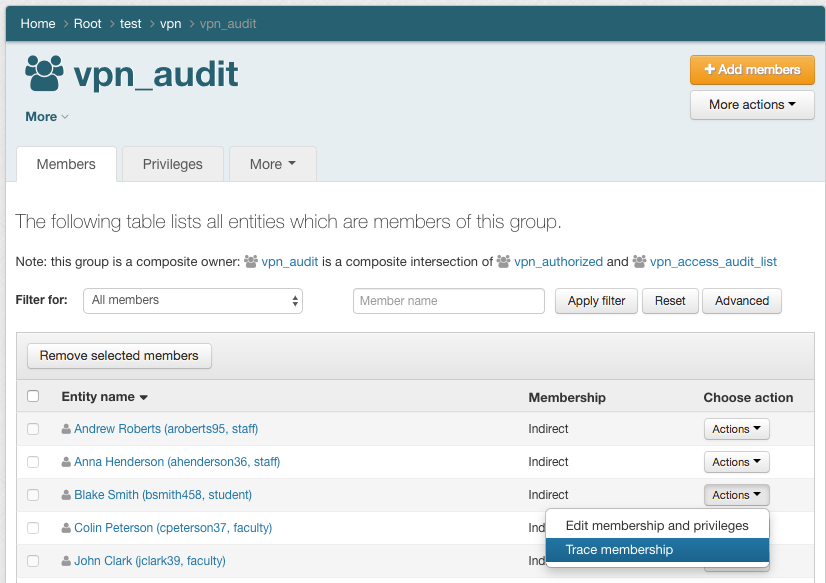
Task: Click group icon before vpn_access_audit_list link
Action: click(x=639, y=262)
